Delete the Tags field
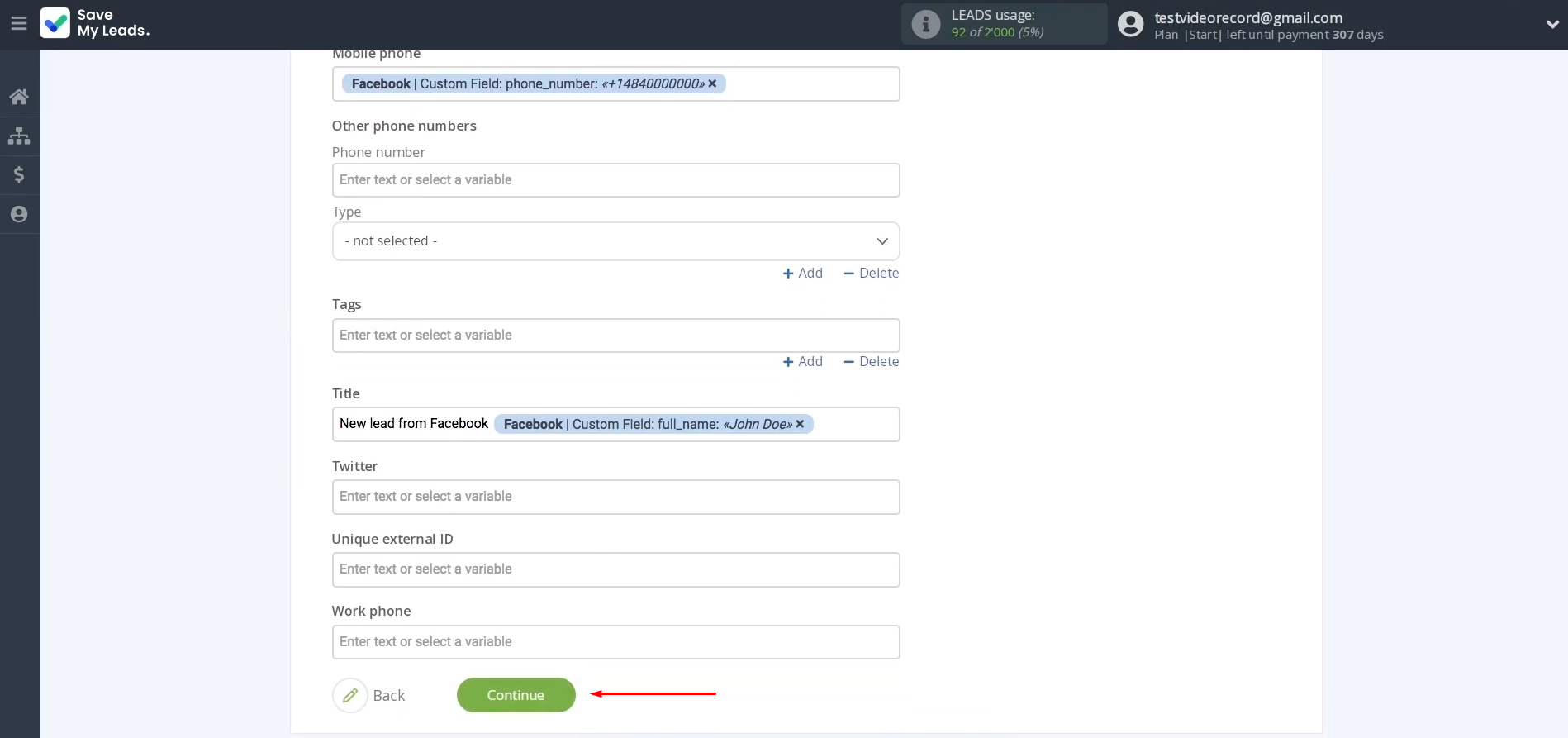The width and height of the screenshot is (1568, 738). (871, 361)
